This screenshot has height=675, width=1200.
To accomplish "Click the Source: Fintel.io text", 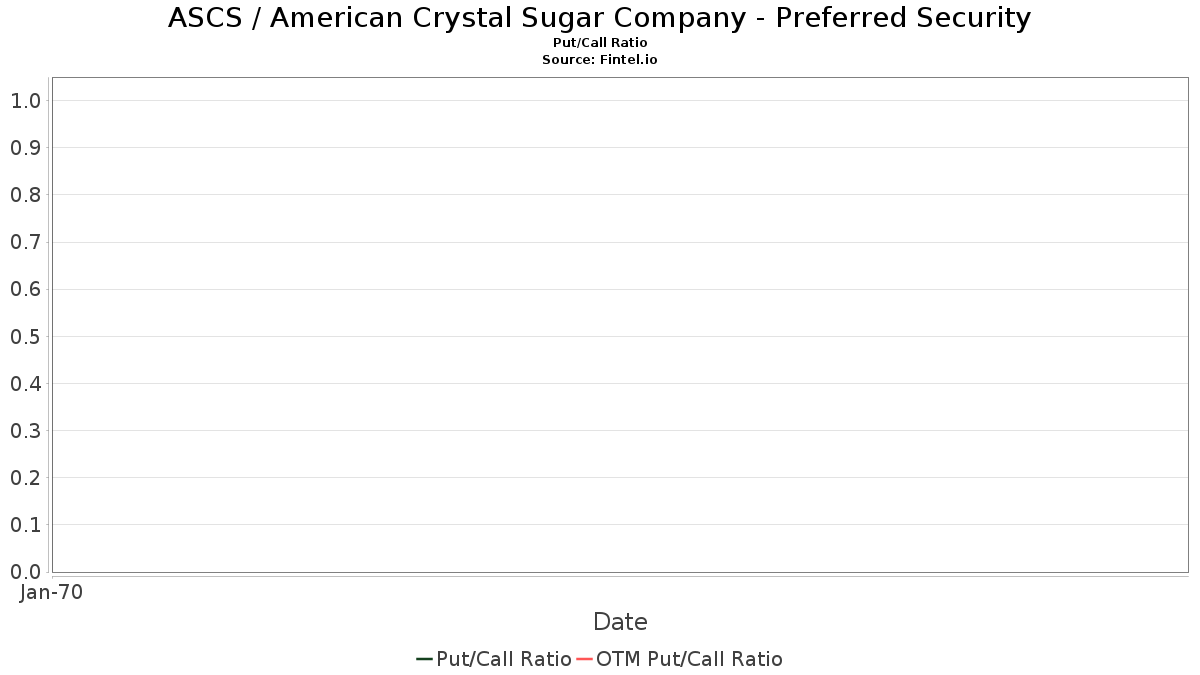I will click(600, 60).
